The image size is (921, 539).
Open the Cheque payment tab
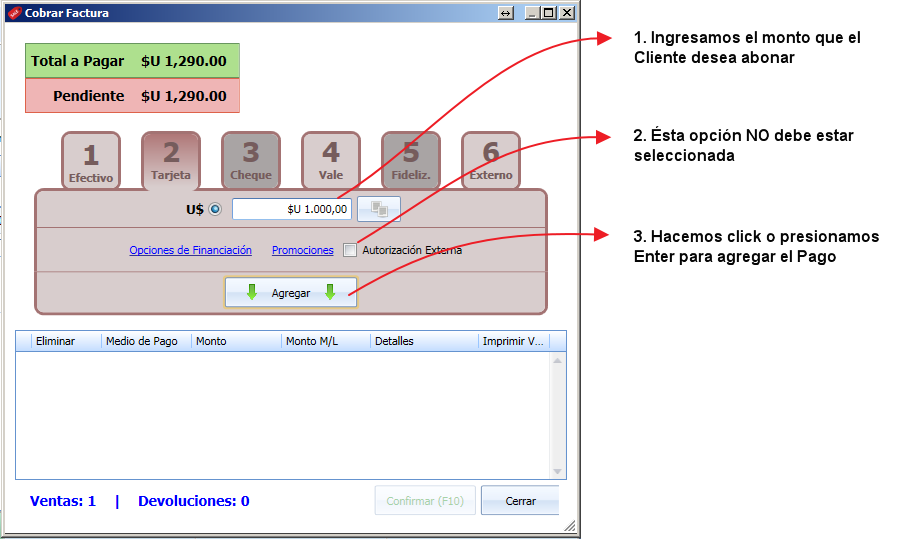point(251,160)
